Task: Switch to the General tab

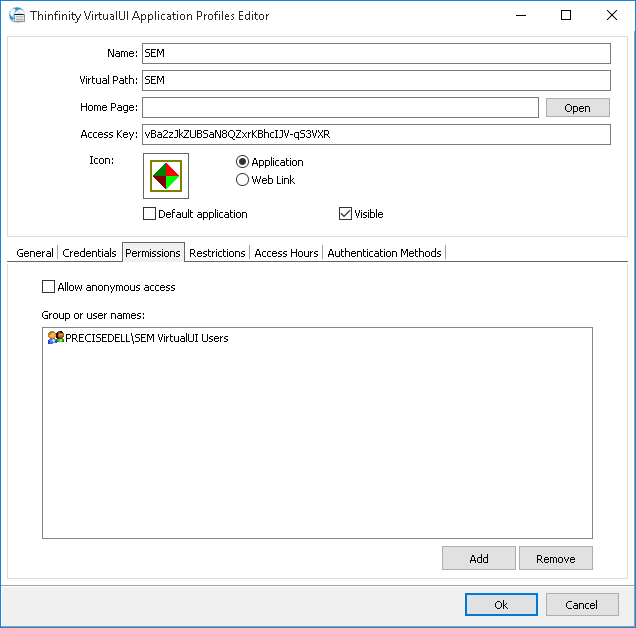Action: coord(35,253)
